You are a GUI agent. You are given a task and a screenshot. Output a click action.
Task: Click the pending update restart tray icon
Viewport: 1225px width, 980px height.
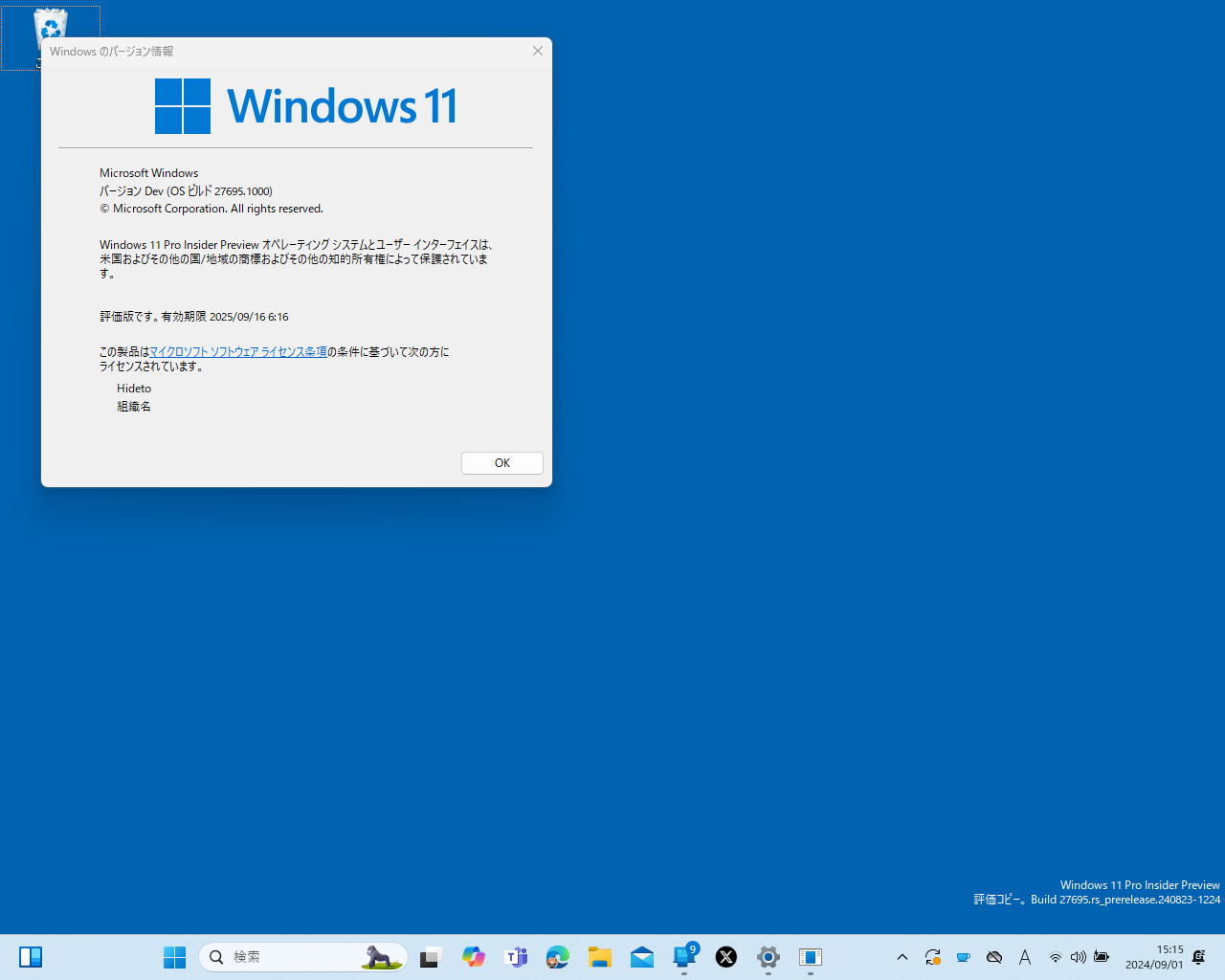(933, 957)
